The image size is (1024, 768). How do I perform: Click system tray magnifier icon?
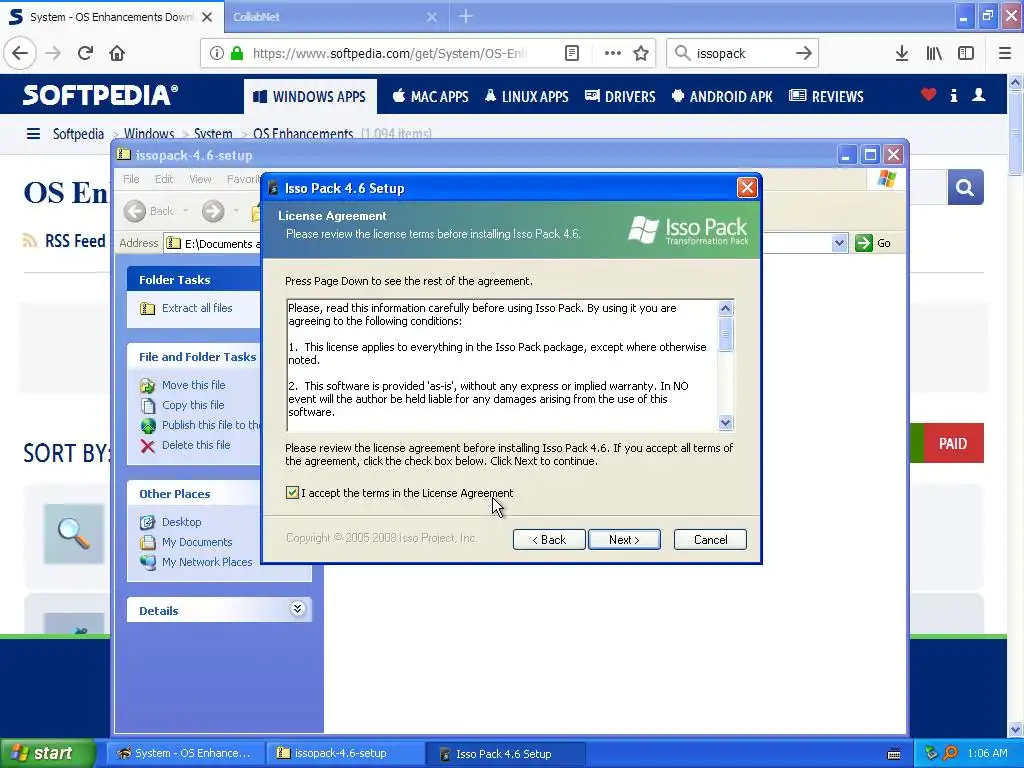pyautogui.click(x=950, y=753)
